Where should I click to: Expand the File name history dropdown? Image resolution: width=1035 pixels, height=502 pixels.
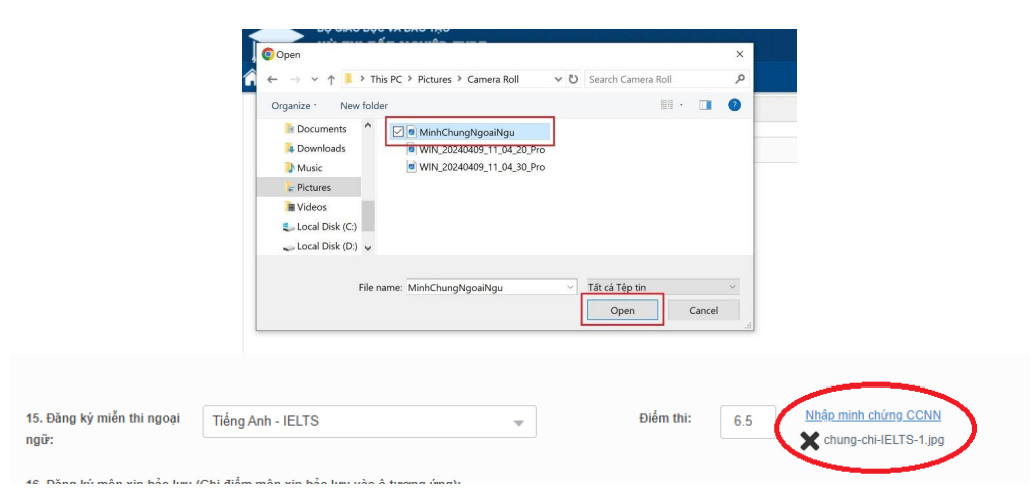pos(570,287)
